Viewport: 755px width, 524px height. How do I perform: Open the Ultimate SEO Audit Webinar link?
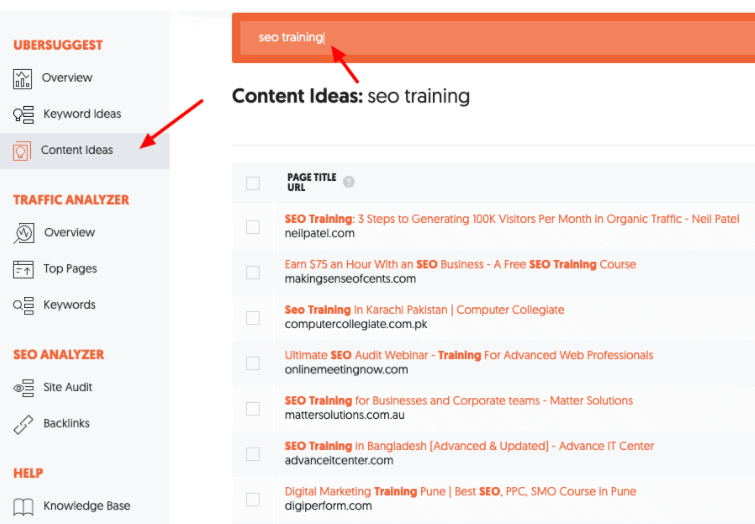pyautogui.click(x=468, y=355)
